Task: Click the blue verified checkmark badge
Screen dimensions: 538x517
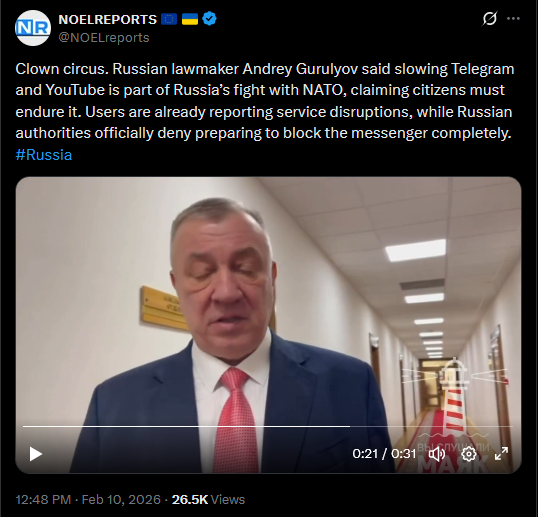Action: (209, 19)
